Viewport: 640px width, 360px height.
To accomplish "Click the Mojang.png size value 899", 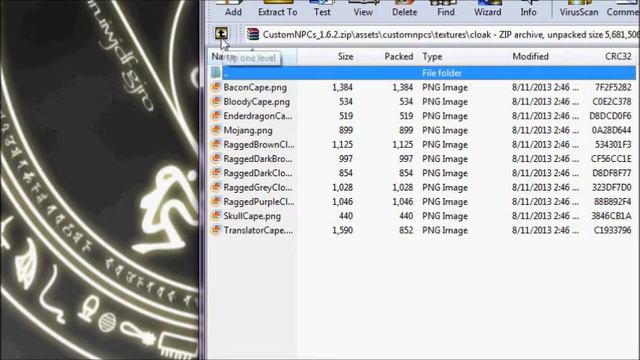I will click(x=346, y=130).
